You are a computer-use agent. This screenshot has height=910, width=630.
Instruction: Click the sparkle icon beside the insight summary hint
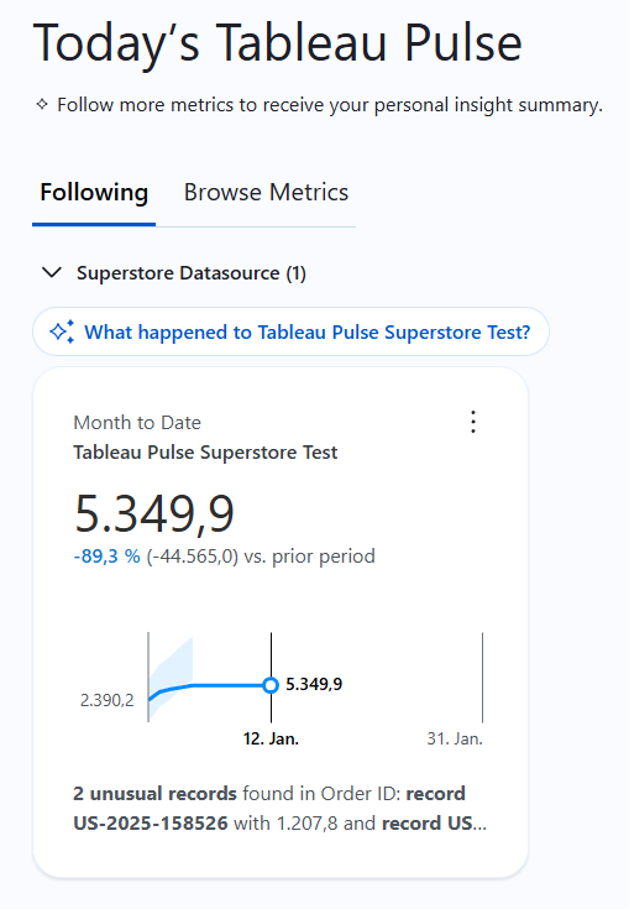(42, 104)
